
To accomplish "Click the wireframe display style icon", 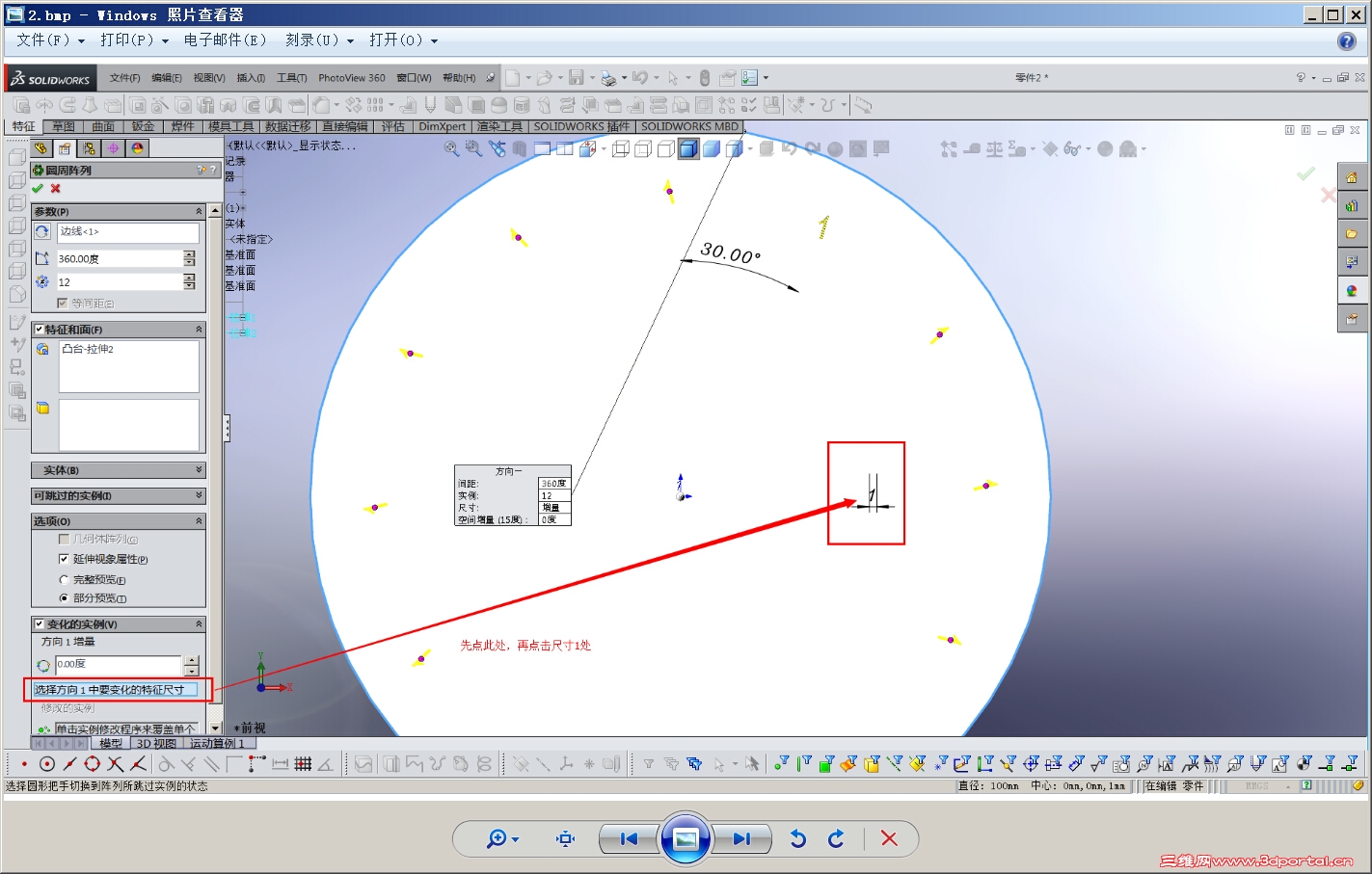I will [621, 148].
